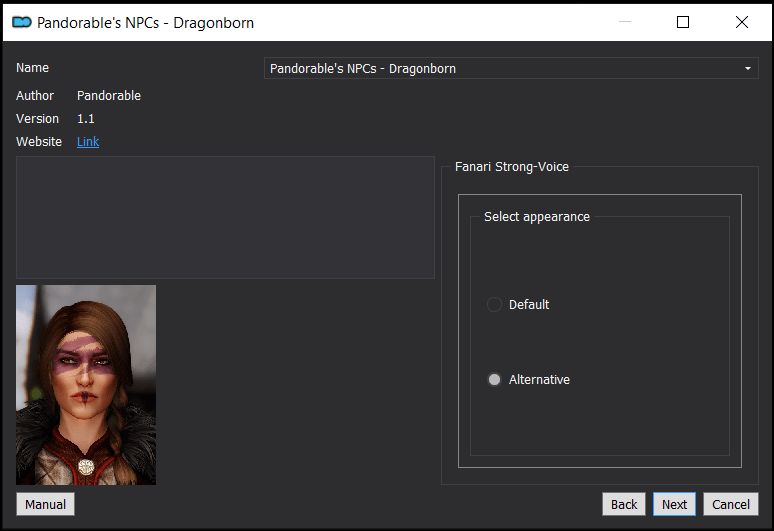Maximize the installer window
Image resolution: width=774 pixels, height=531 pixels.
(683, 22)
